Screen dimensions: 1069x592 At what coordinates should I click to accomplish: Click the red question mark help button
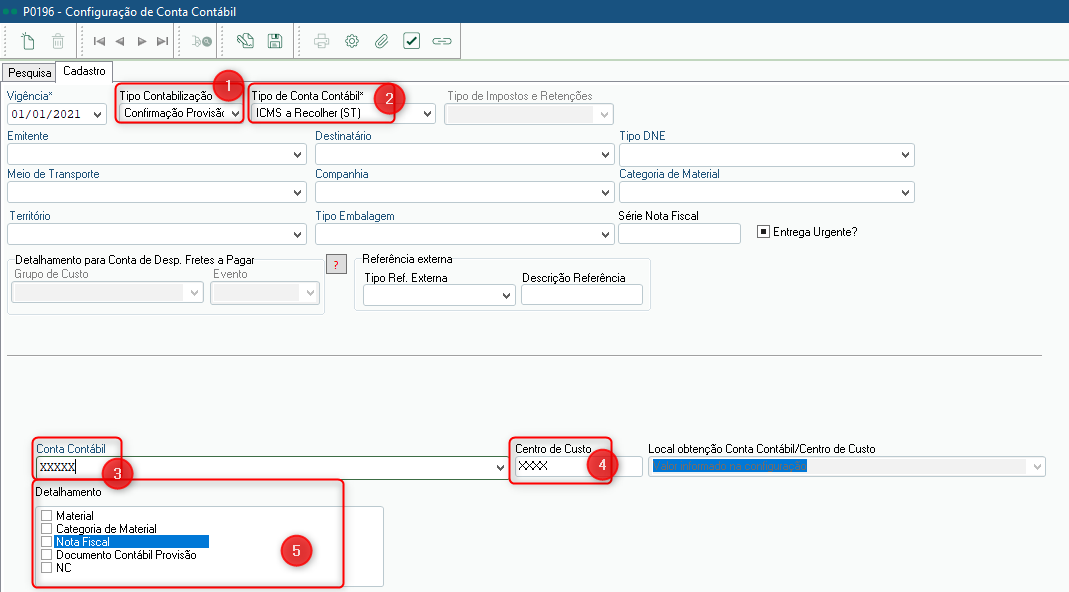pyautogui.click(x=336, y=264)
